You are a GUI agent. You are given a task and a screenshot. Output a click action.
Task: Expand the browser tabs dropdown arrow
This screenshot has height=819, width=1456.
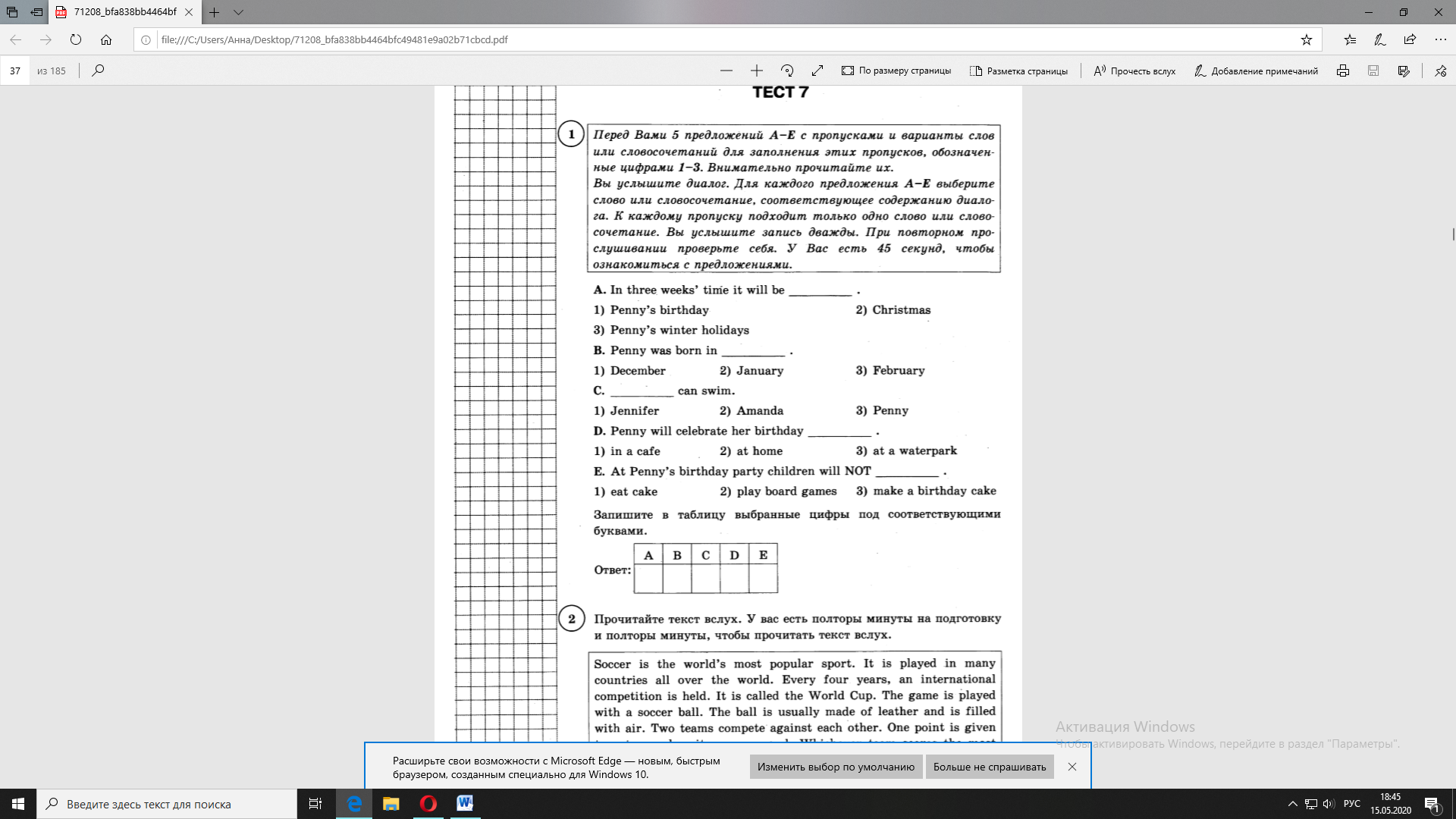coord(237,12)
